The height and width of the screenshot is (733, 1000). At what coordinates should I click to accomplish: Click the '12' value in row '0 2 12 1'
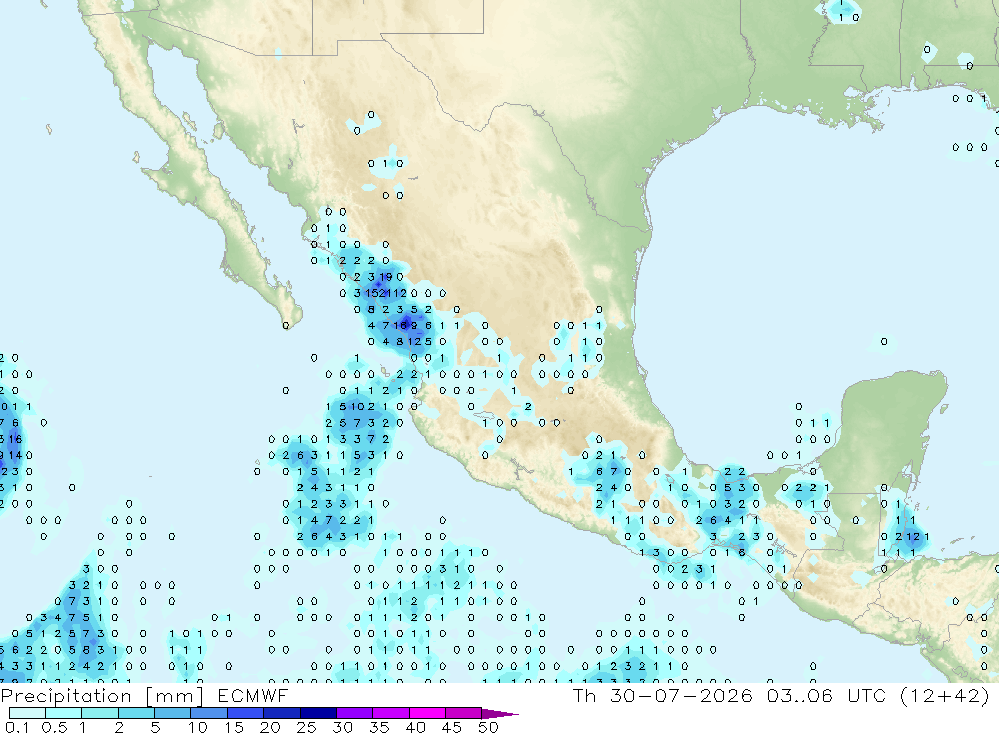tap(913, 537)
